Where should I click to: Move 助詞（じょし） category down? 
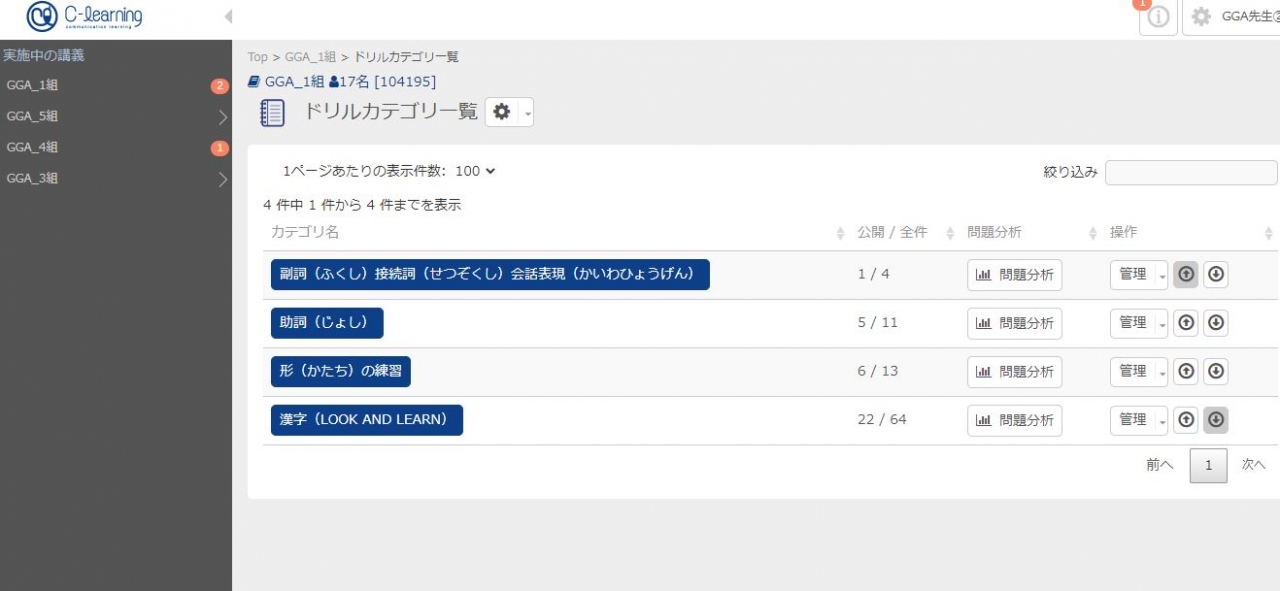[x=1216, y=323]
